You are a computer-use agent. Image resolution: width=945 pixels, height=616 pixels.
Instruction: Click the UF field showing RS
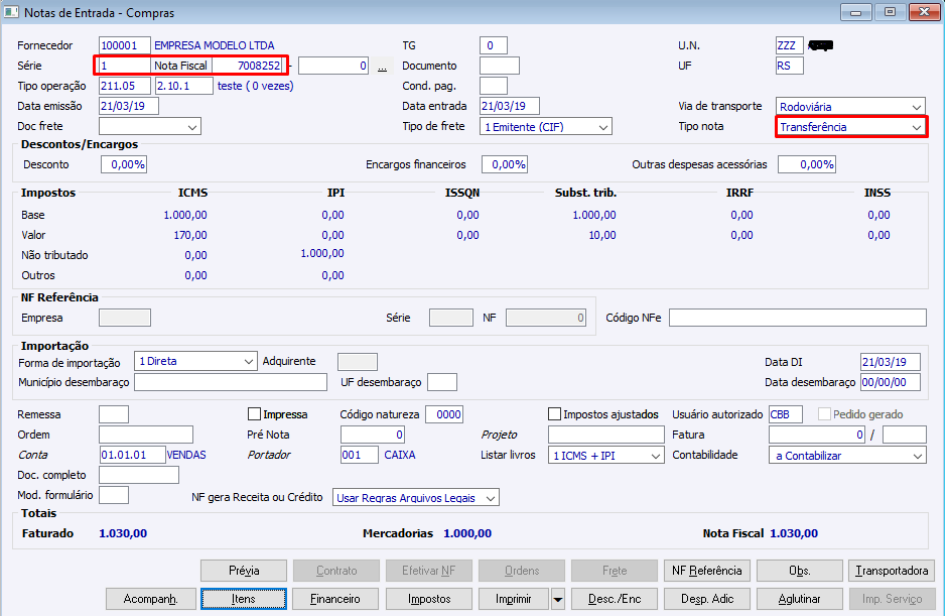tap(790, 66)
